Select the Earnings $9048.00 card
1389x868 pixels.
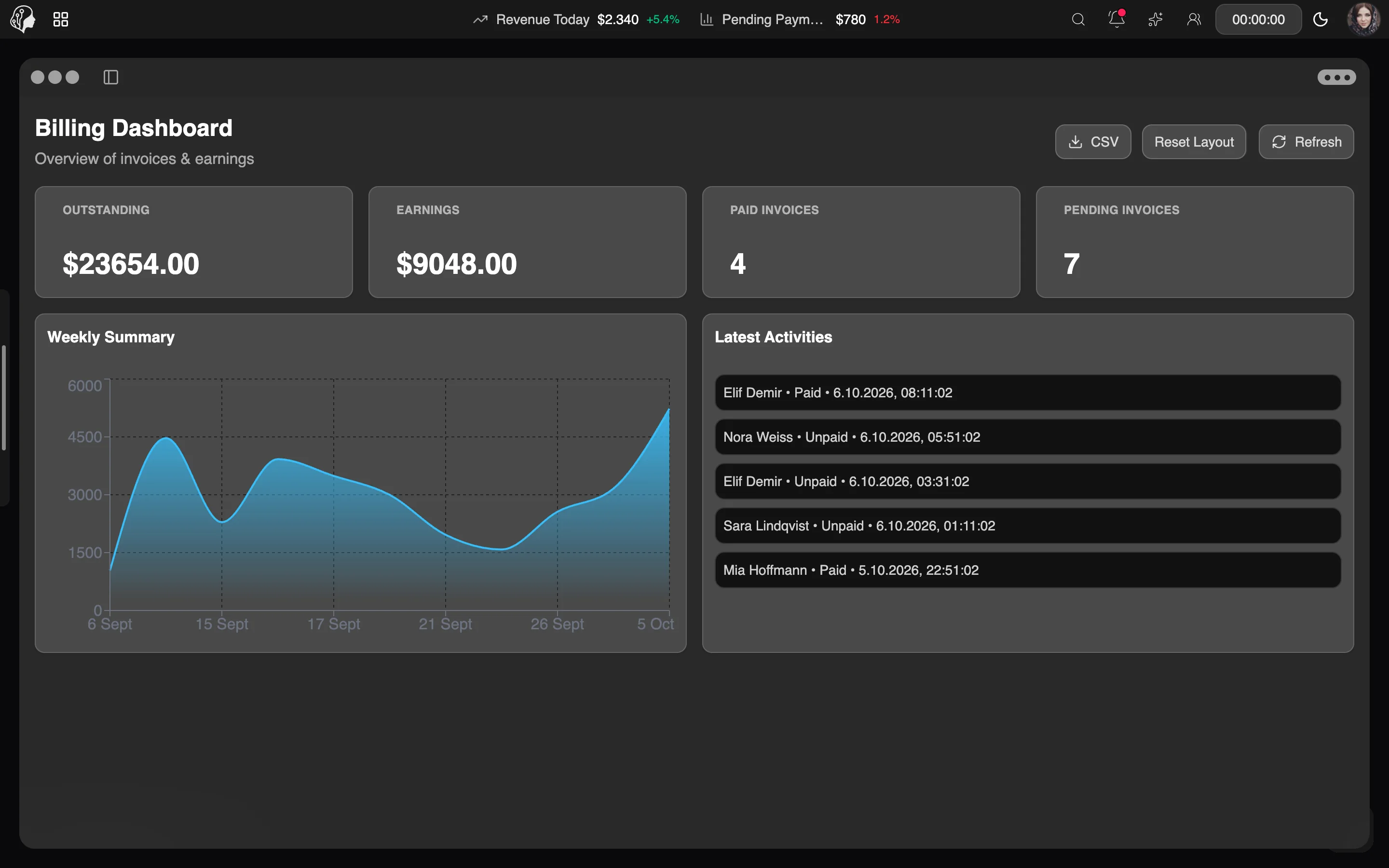coord(527,242)
